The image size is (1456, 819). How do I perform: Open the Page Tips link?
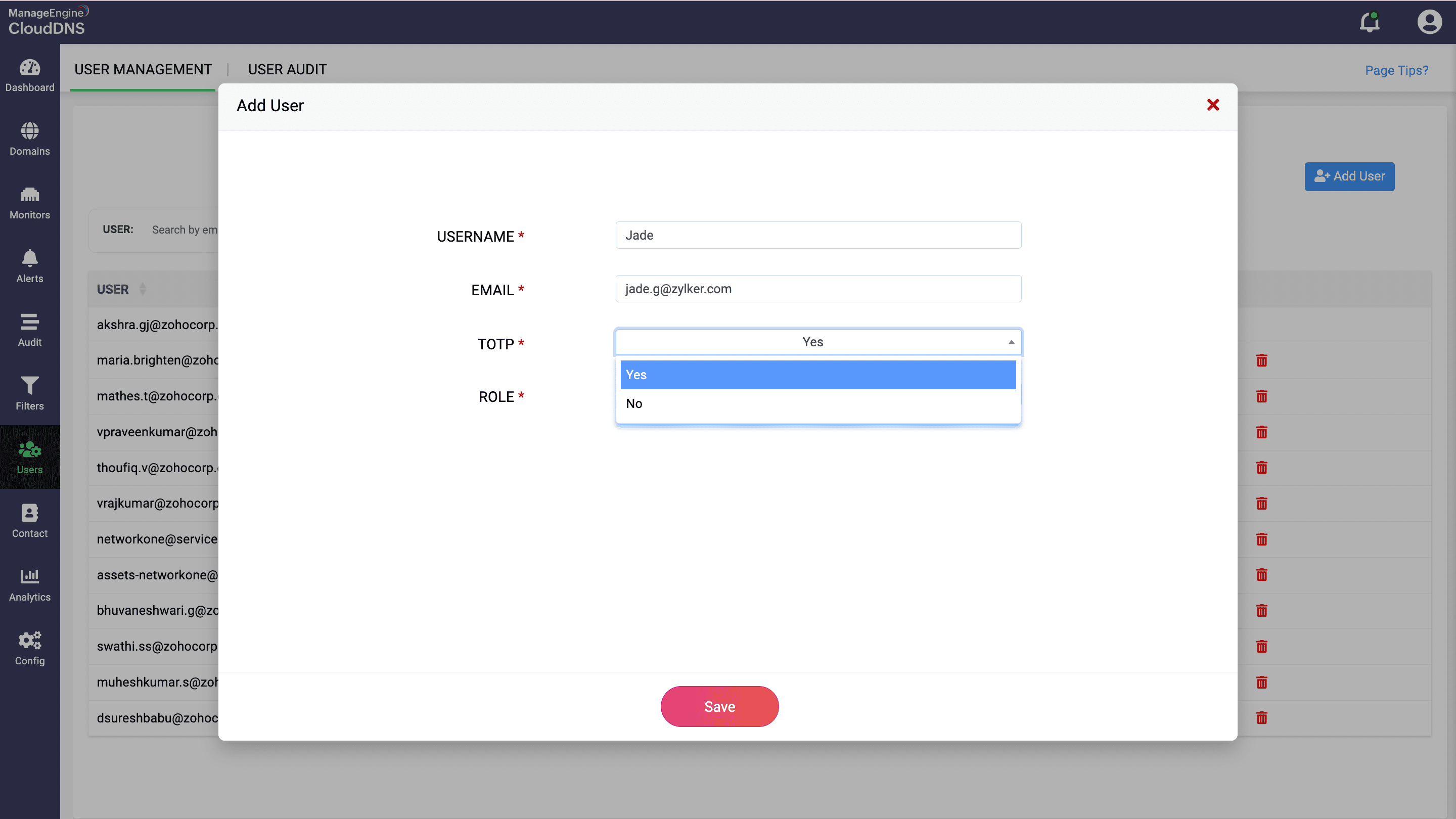coord(1396,70)
